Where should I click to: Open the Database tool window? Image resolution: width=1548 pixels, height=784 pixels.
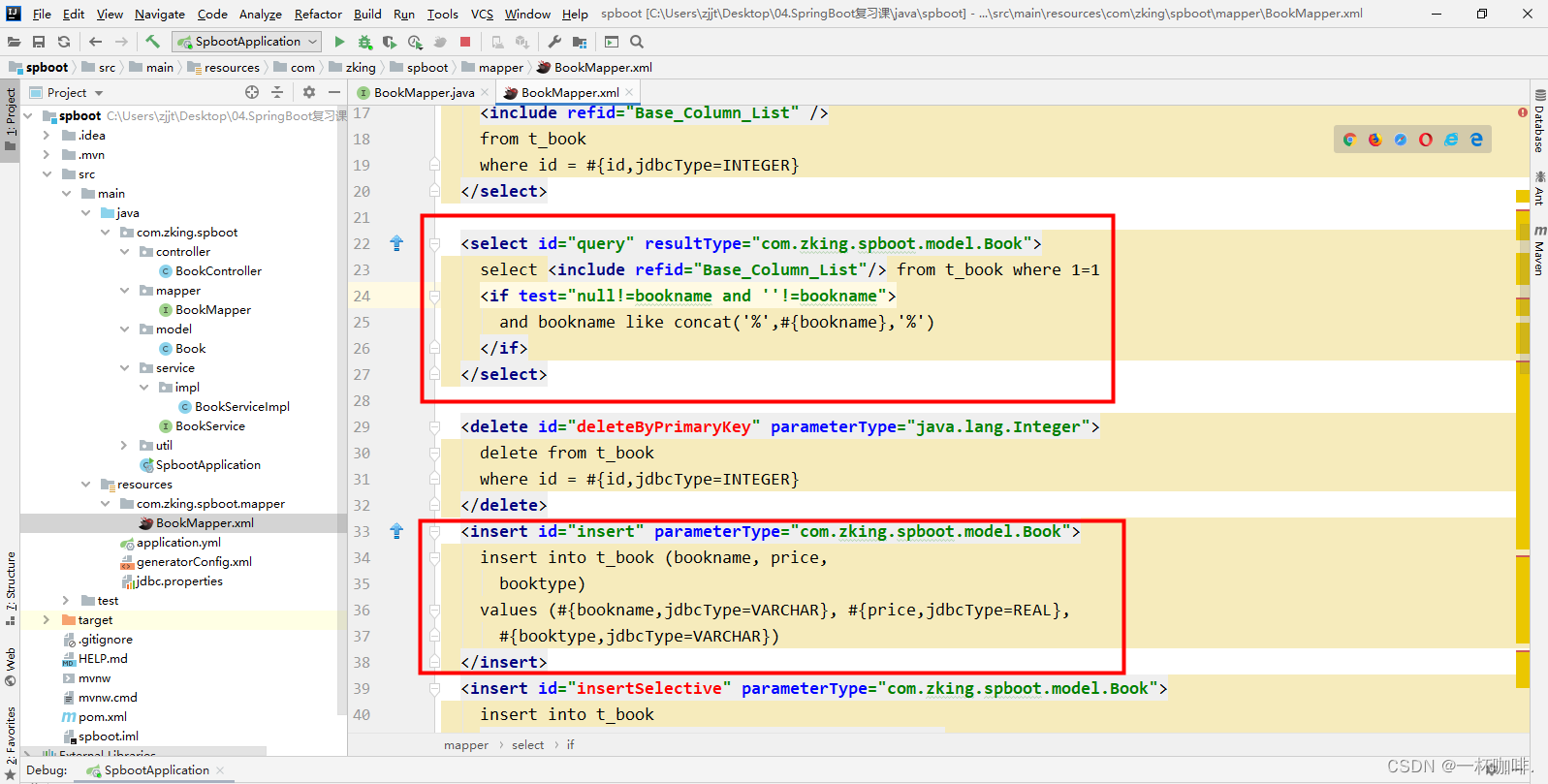[1539, 120]
